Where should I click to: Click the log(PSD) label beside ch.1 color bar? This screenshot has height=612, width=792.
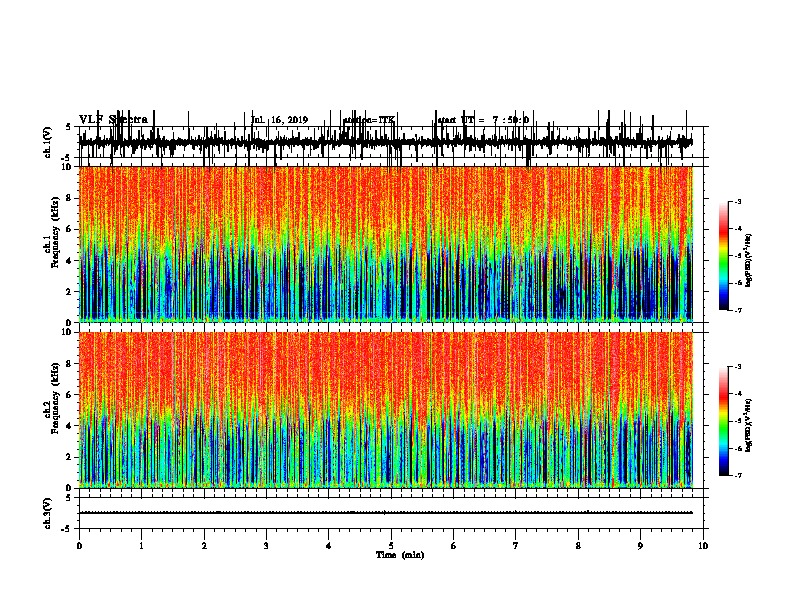coord(749,261)
